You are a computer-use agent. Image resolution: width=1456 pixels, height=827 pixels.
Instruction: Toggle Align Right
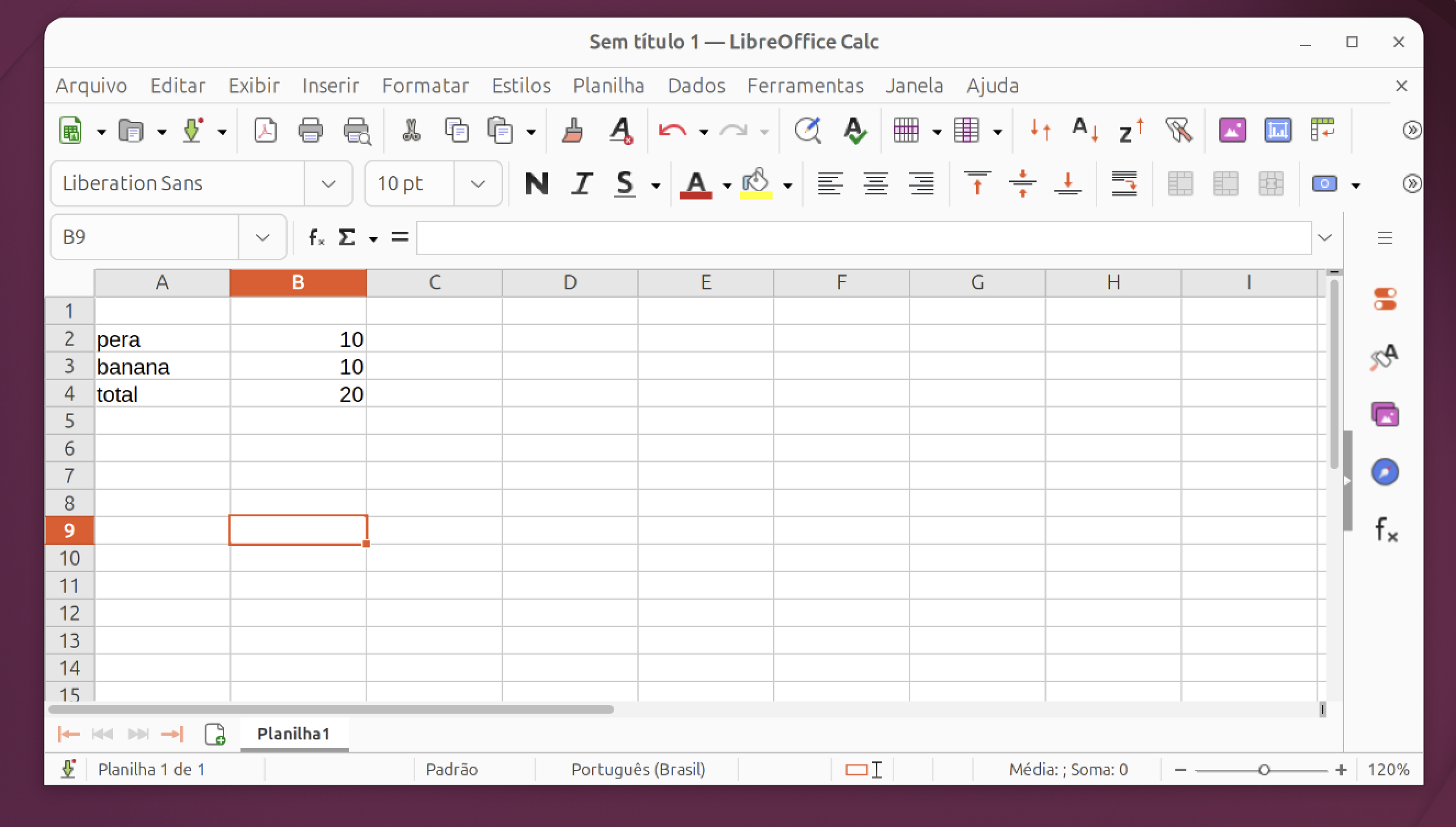point(921,183)
